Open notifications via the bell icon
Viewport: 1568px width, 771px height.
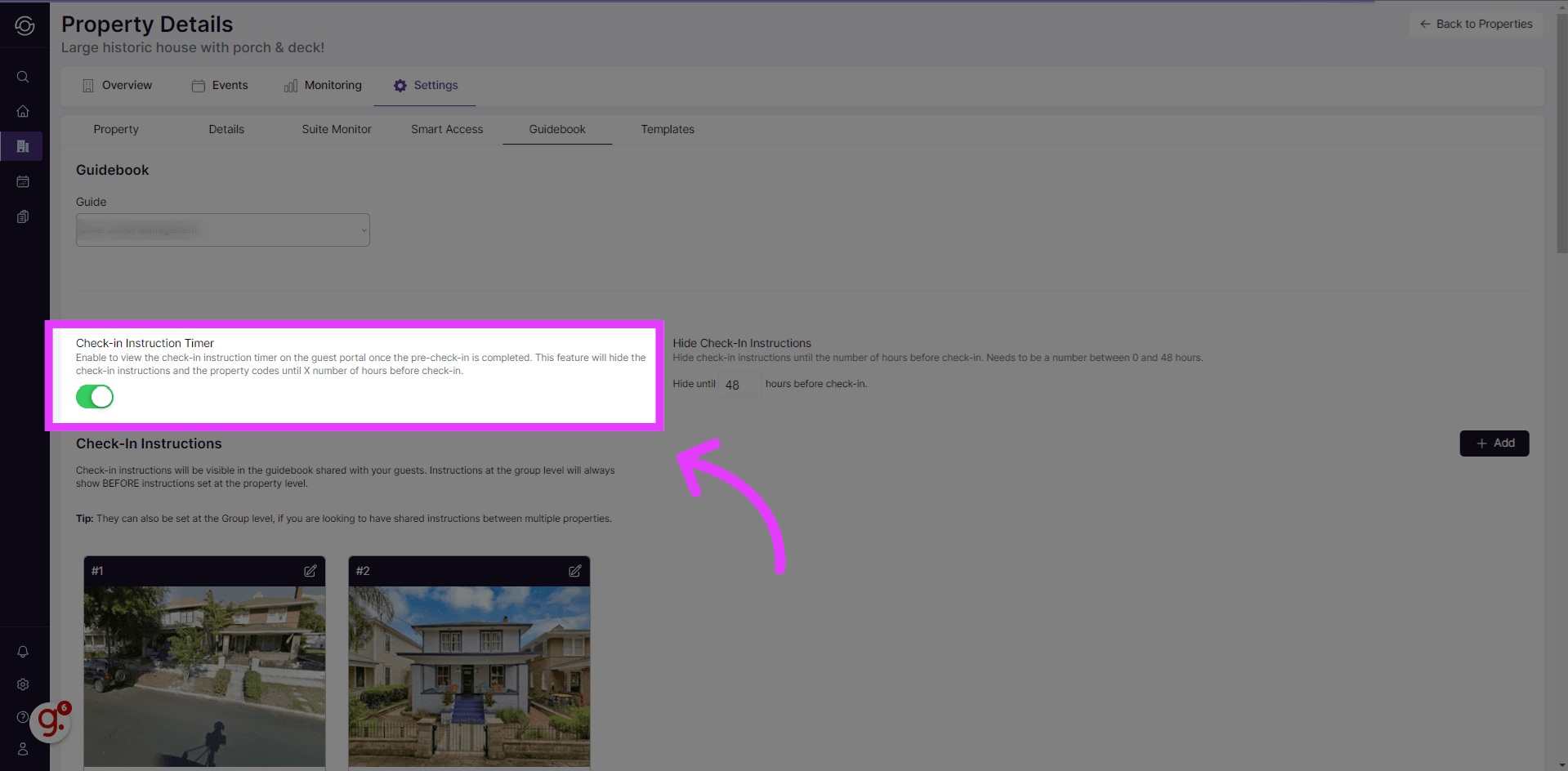pos(22,651)
